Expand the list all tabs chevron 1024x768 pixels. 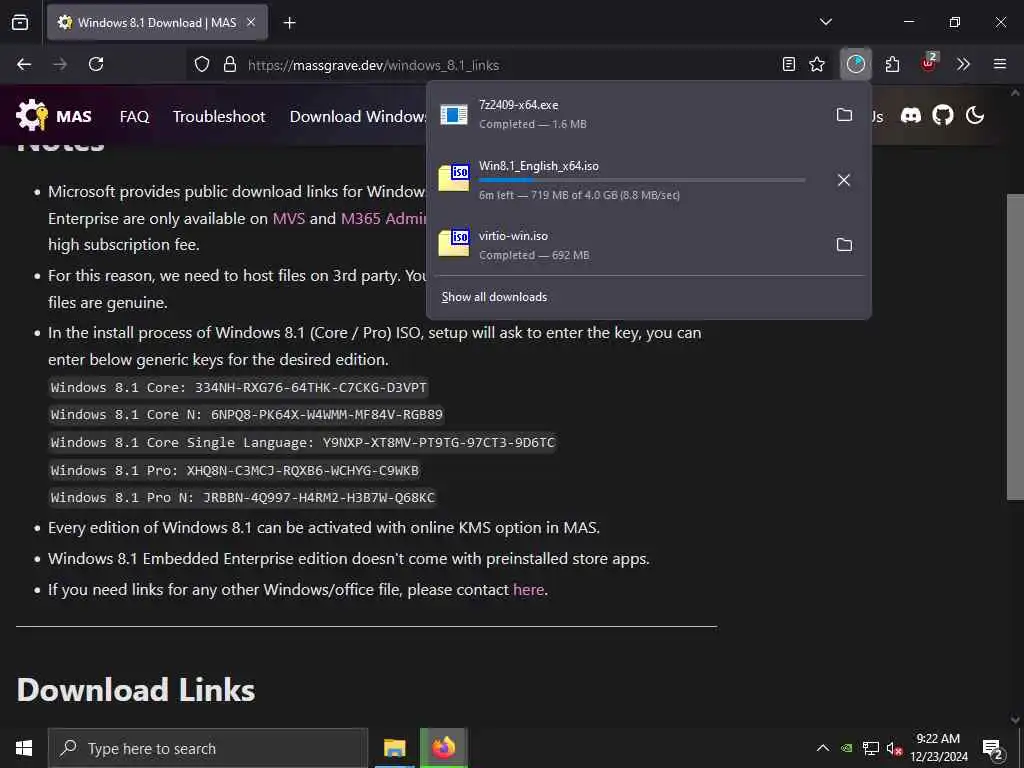825,22
